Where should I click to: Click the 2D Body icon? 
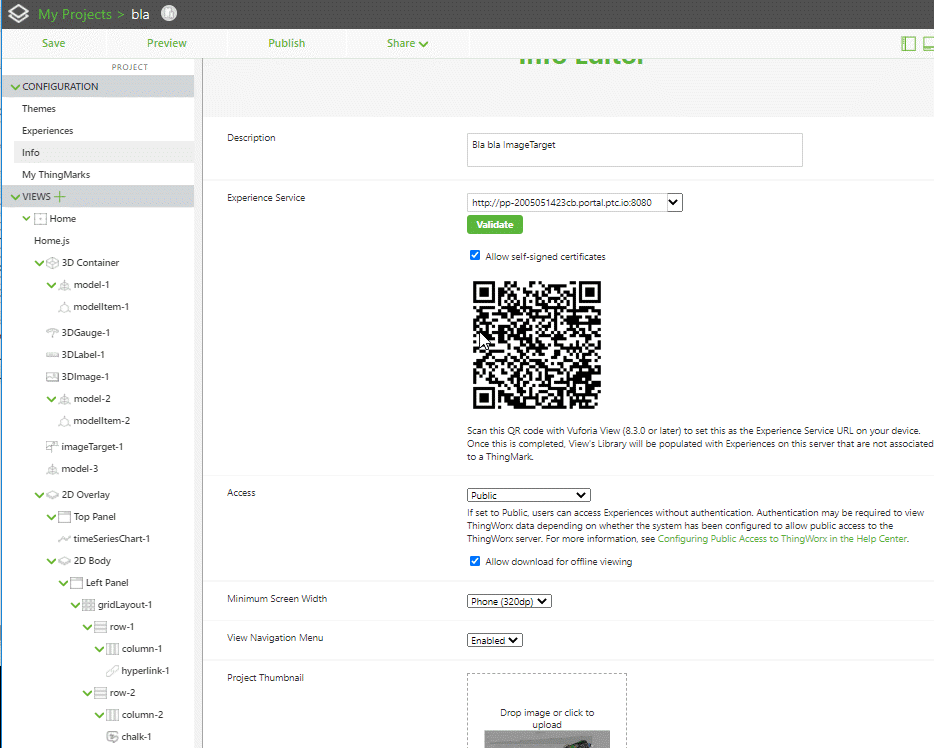coord(64,561)
